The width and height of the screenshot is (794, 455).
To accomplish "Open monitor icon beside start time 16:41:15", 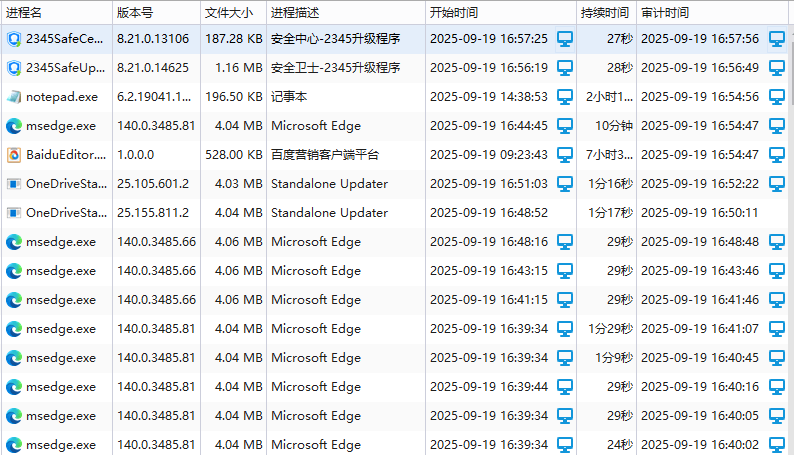I will click(x=565, y=300).
